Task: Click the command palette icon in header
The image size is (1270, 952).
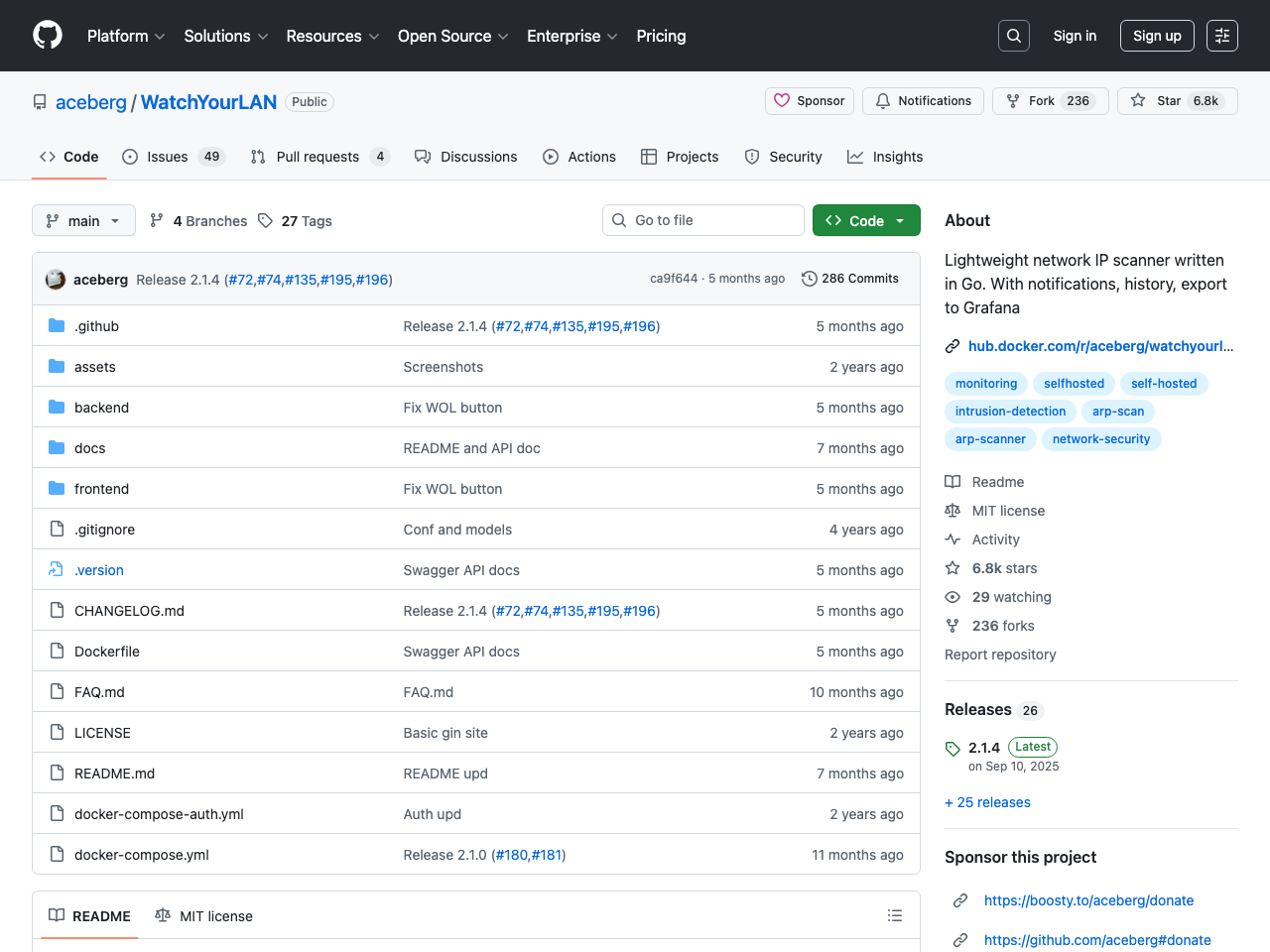Action: 1221,36
